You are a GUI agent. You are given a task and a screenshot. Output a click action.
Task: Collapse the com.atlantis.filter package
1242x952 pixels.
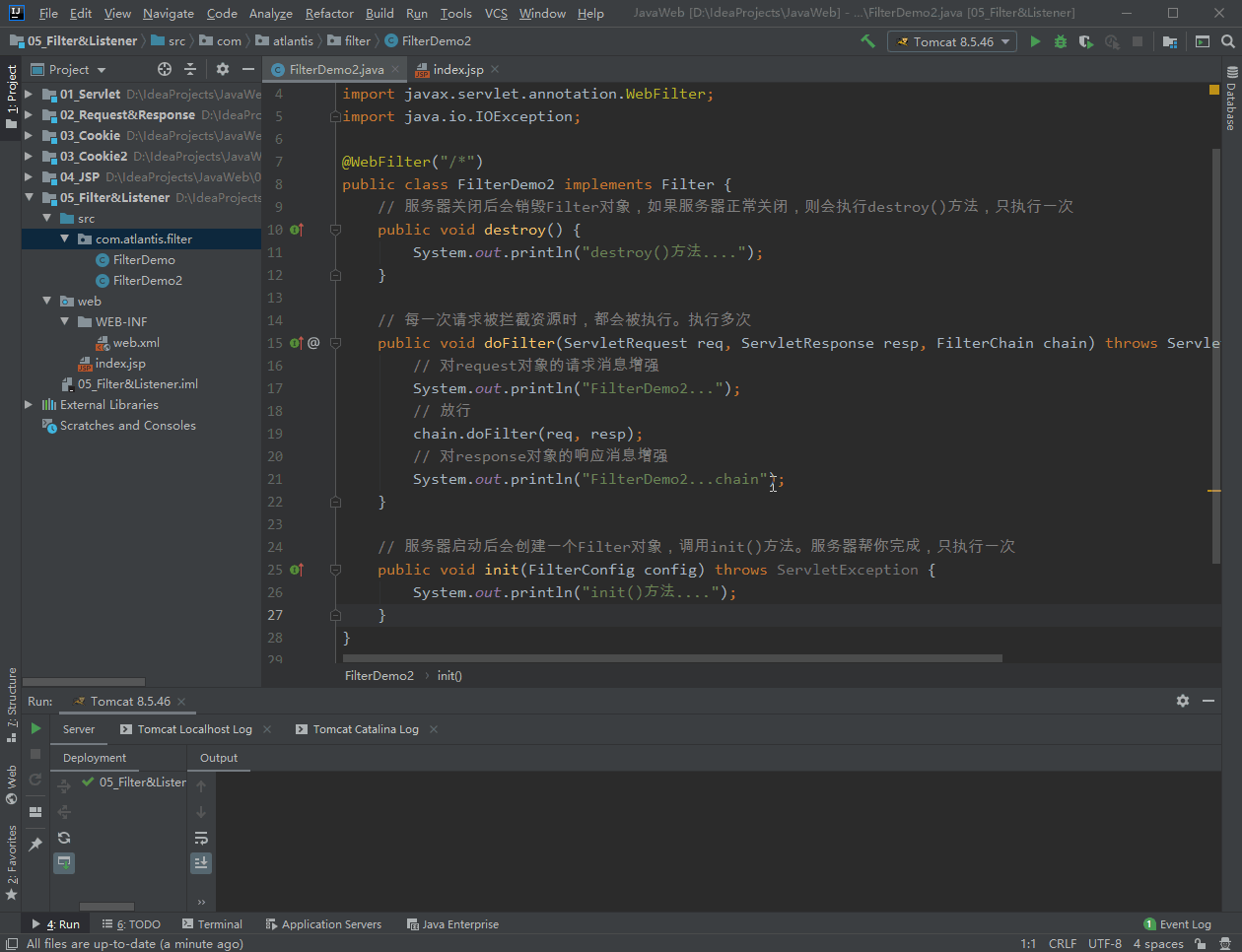tap(65, 238)
